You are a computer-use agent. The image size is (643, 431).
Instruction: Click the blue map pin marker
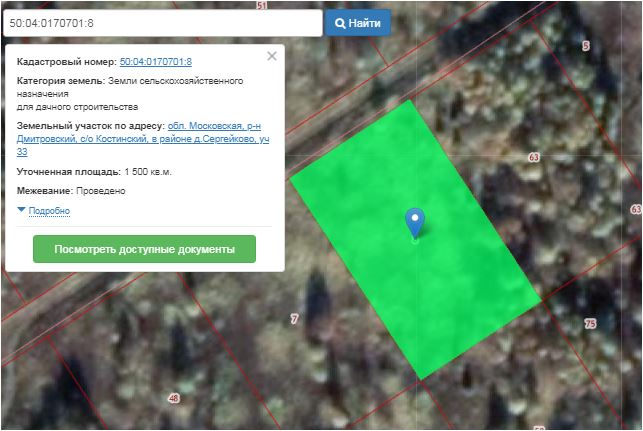click(x=414, y=222)
